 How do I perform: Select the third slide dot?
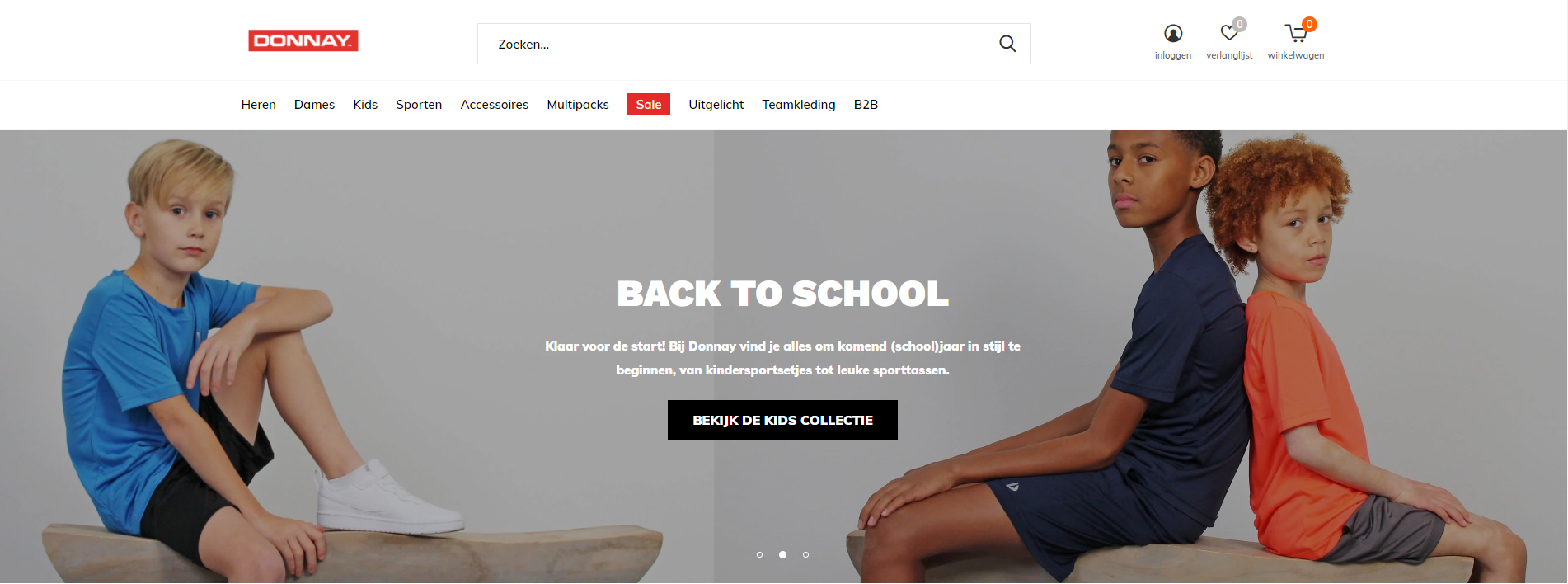pos(805,554)
